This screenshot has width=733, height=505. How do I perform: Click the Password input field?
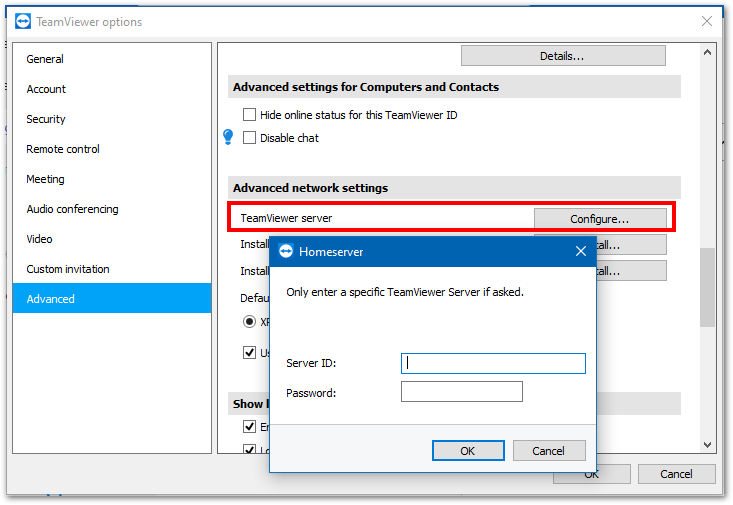pyautogui.click(x=461, y=392)
